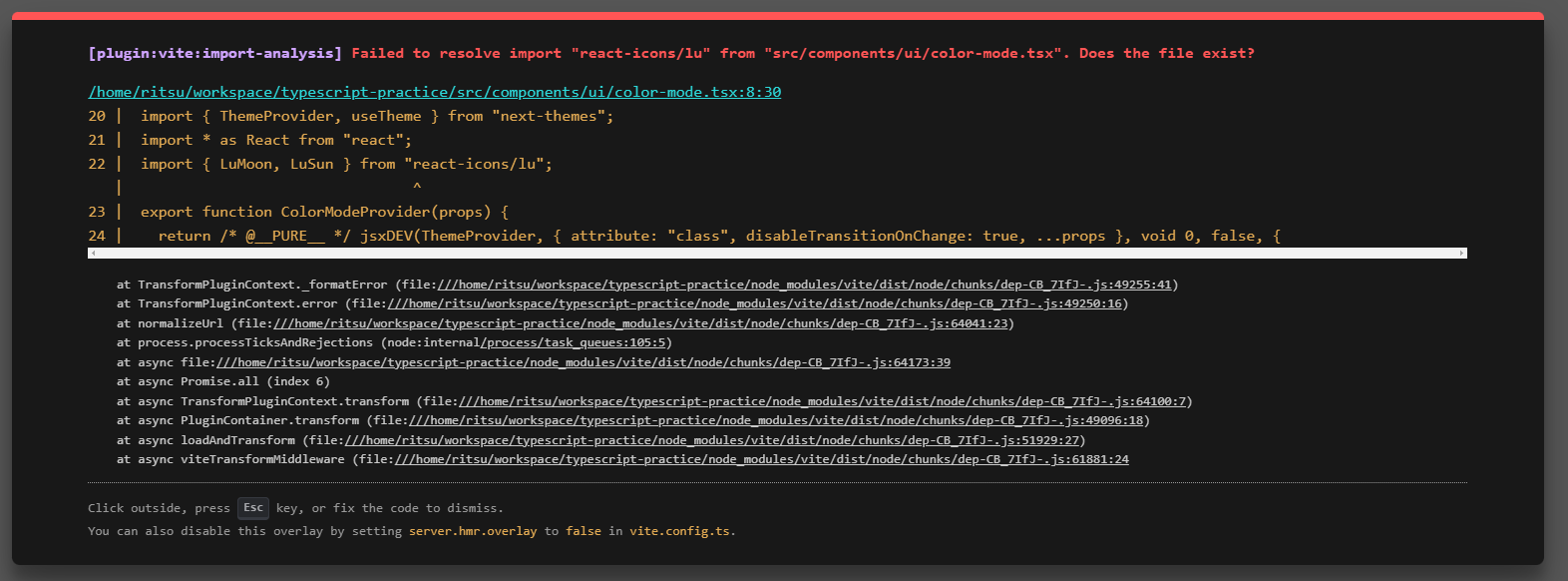Screen dimensions: 1568x581
Task: Open the task_queues:105:5 process link
Action: click(x=576, y=342)
